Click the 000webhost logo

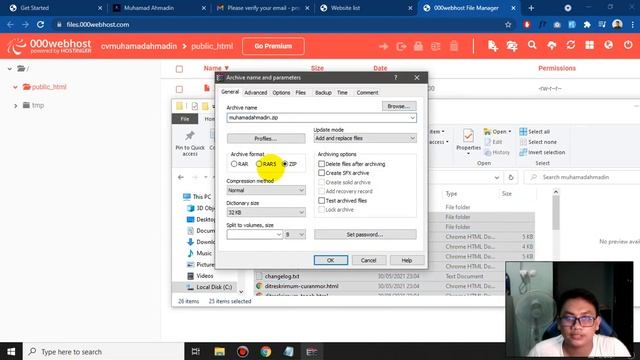point(49,46)
